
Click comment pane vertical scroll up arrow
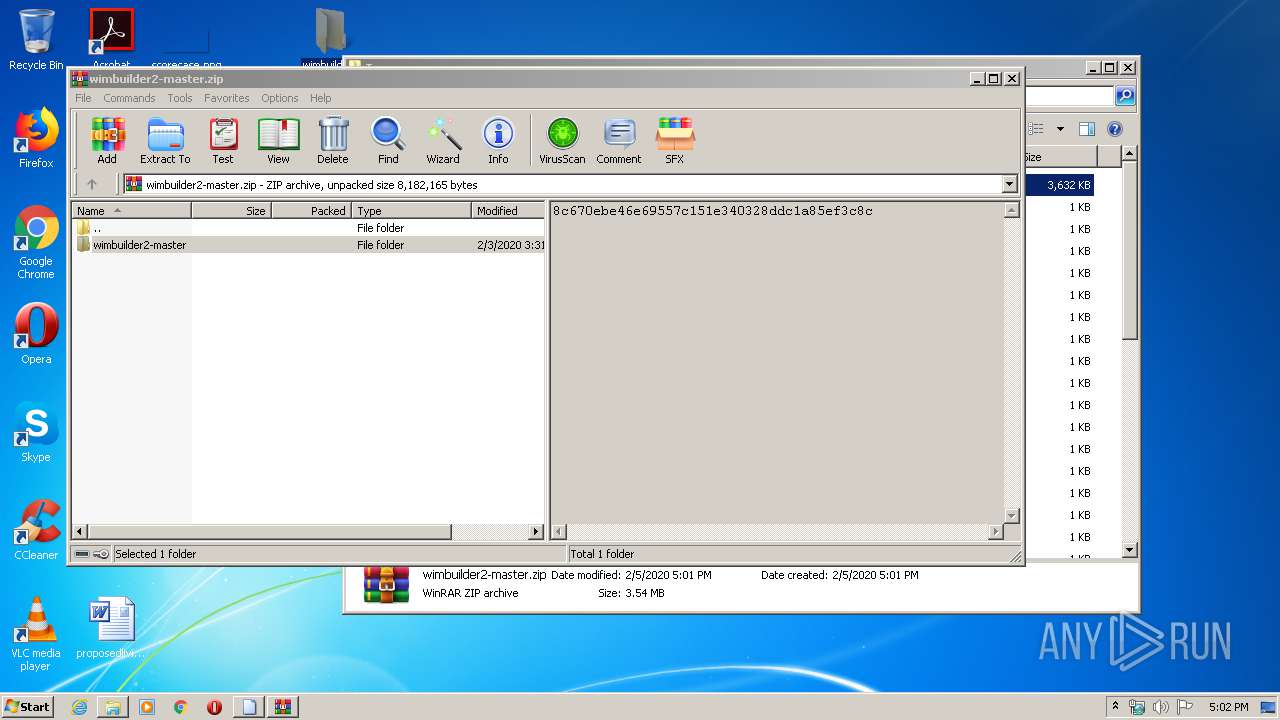coord(1011,211)
